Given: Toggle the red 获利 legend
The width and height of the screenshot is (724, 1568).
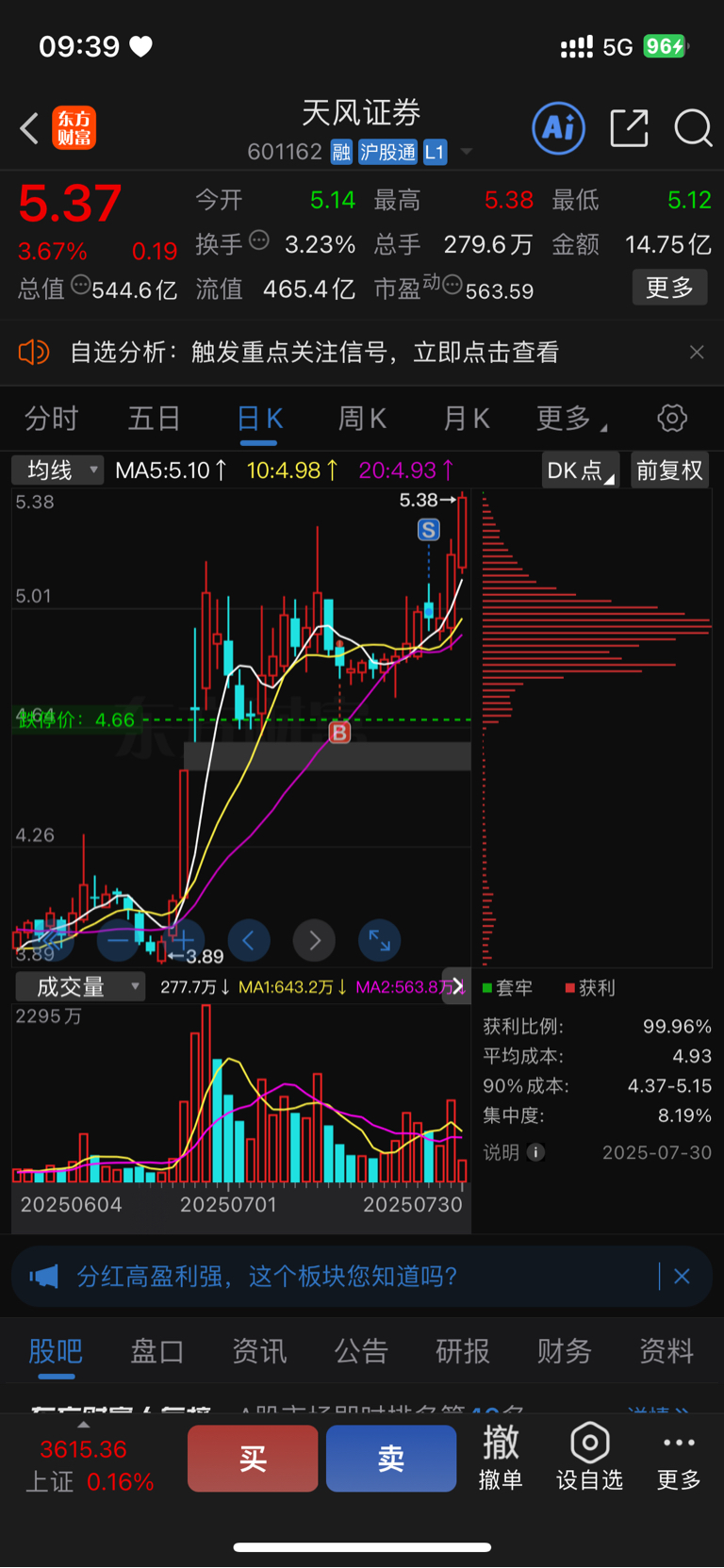Looking at the screenshot, I should tap(590, 987).
